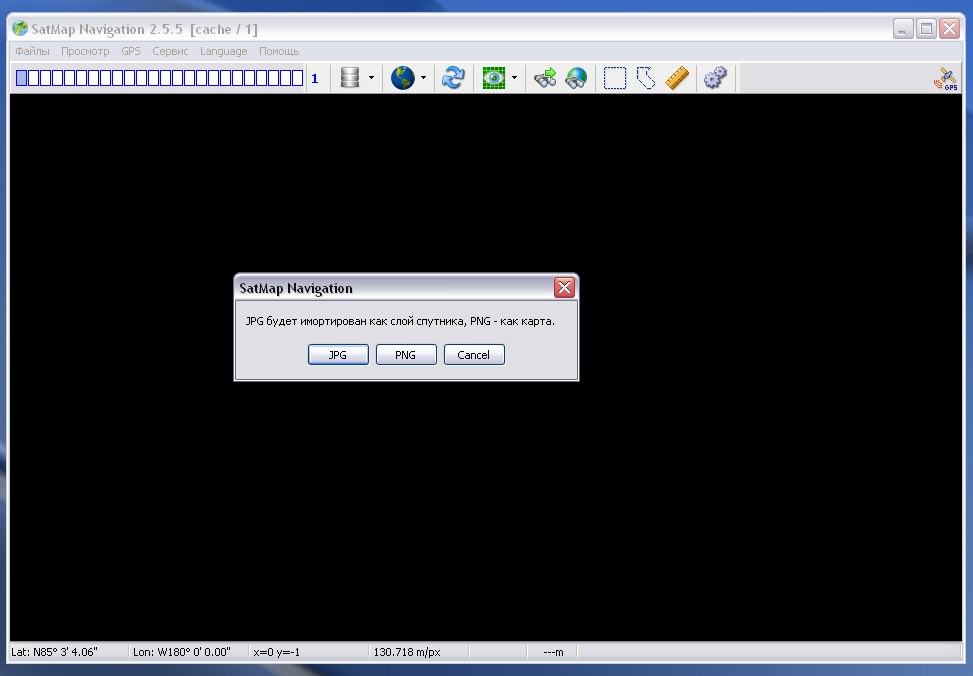Click the binoculars with globe search icon

pos(576,78)
